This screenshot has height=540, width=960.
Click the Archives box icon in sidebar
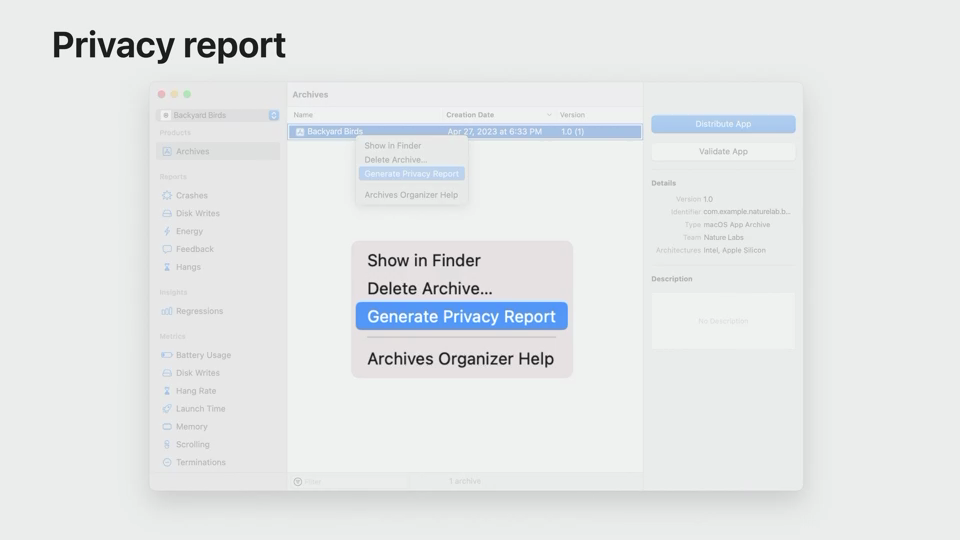pos(167,151)
